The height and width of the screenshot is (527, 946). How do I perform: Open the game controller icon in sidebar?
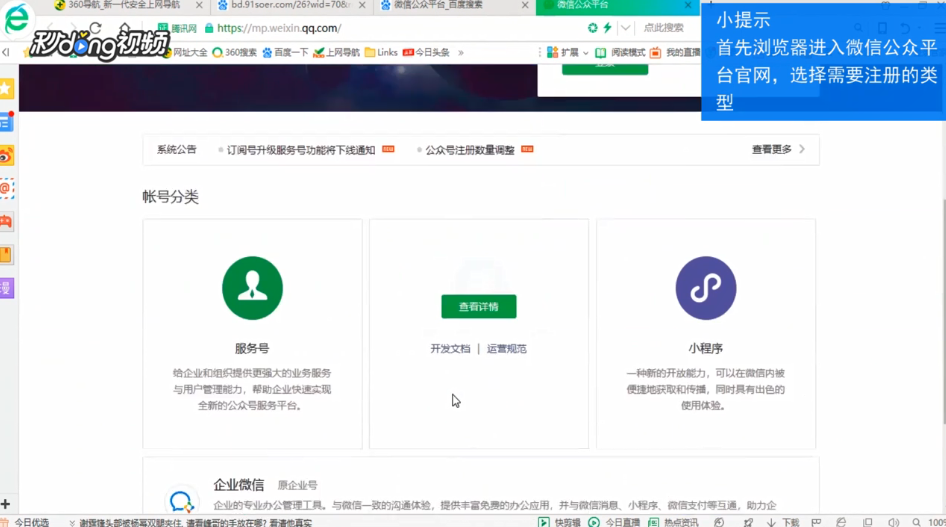(7, 222)
